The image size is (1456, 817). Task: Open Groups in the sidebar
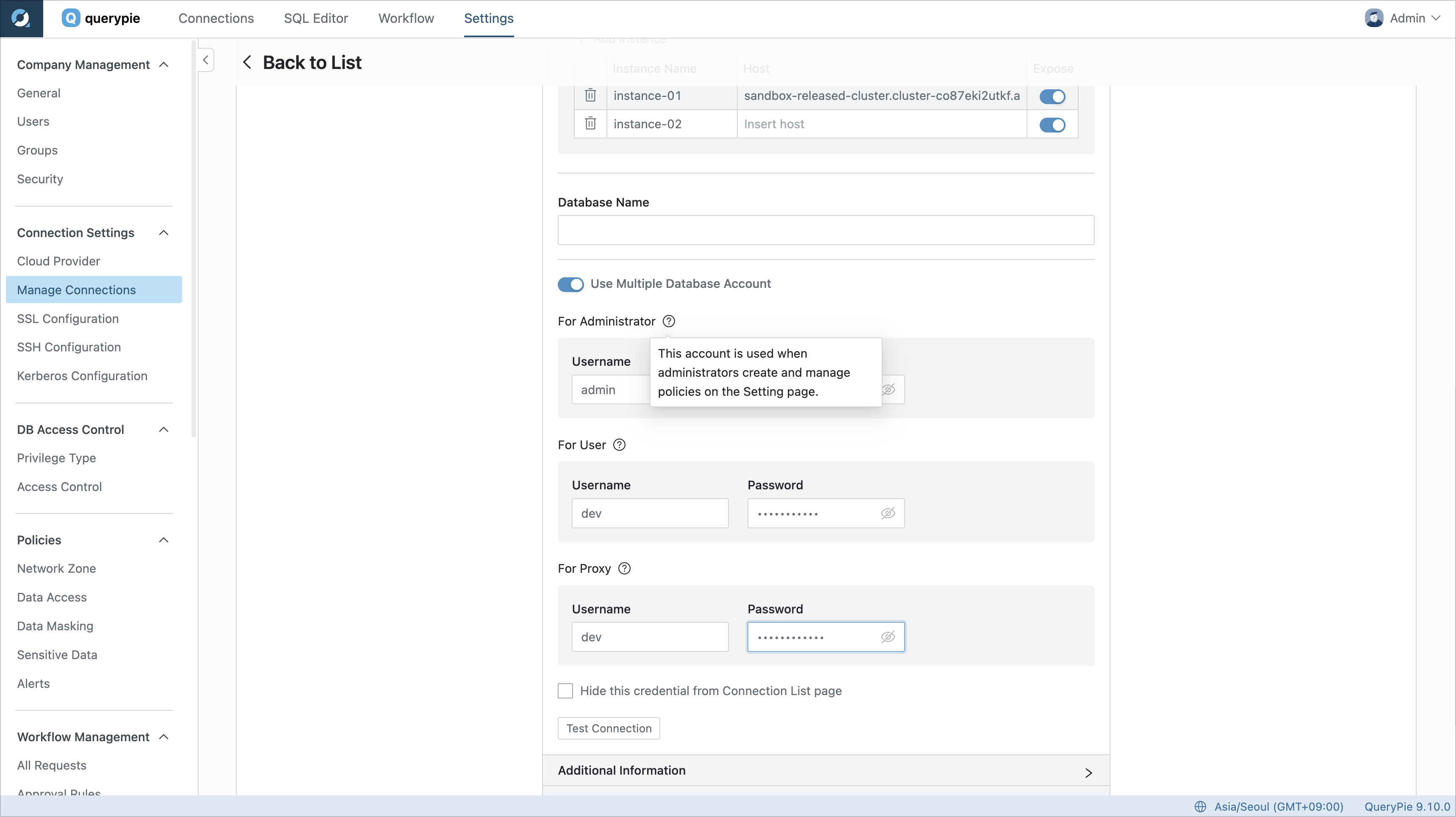point(37,150)
